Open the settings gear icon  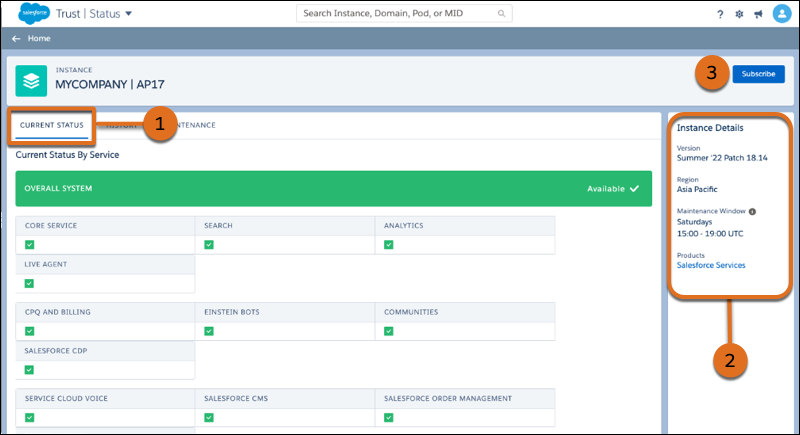point(738,14)
